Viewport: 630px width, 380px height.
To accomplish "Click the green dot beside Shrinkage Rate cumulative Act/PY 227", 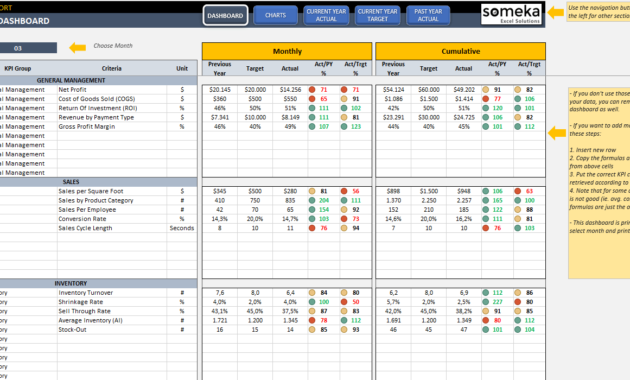I will [x=485, y=302].
